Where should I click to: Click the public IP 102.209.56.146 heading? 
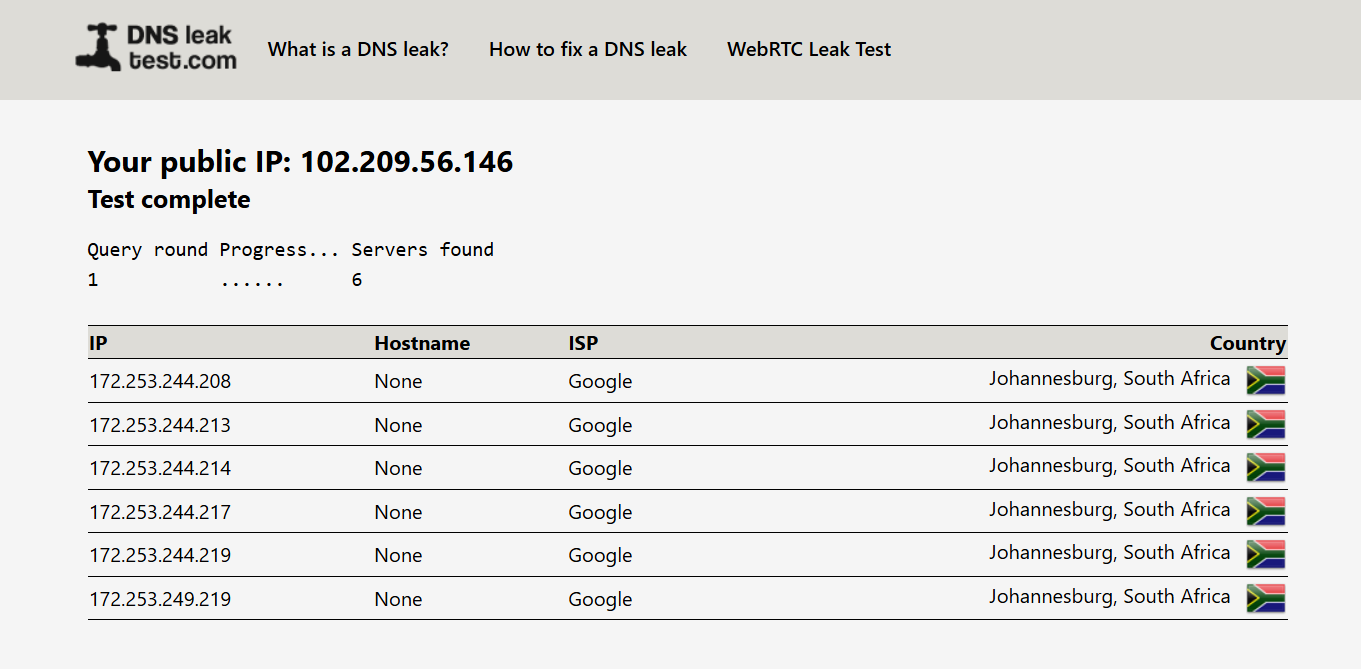[x=300, y=162]
